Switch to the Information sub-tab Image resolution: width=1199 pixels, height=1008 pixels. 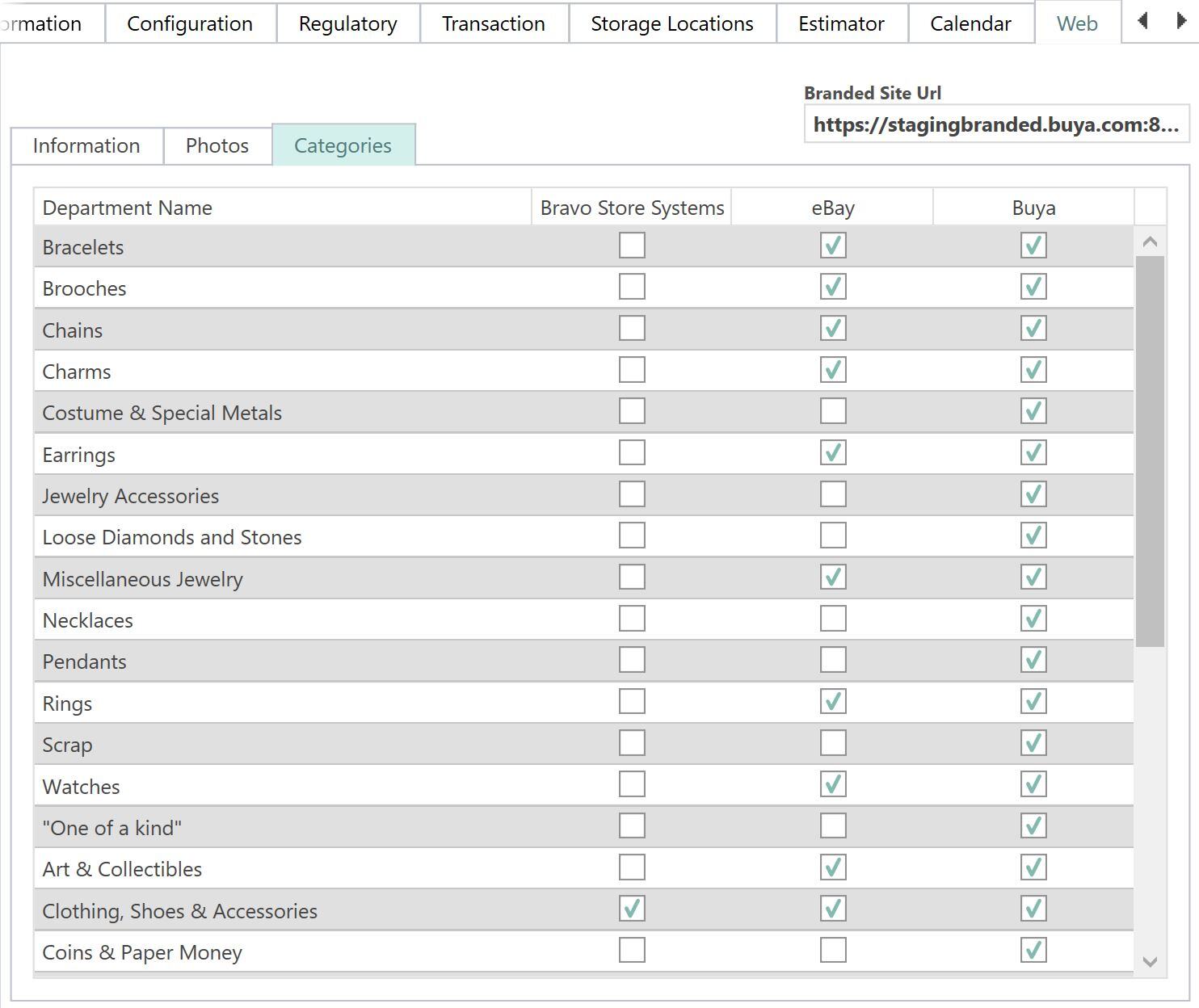(86, 145)
